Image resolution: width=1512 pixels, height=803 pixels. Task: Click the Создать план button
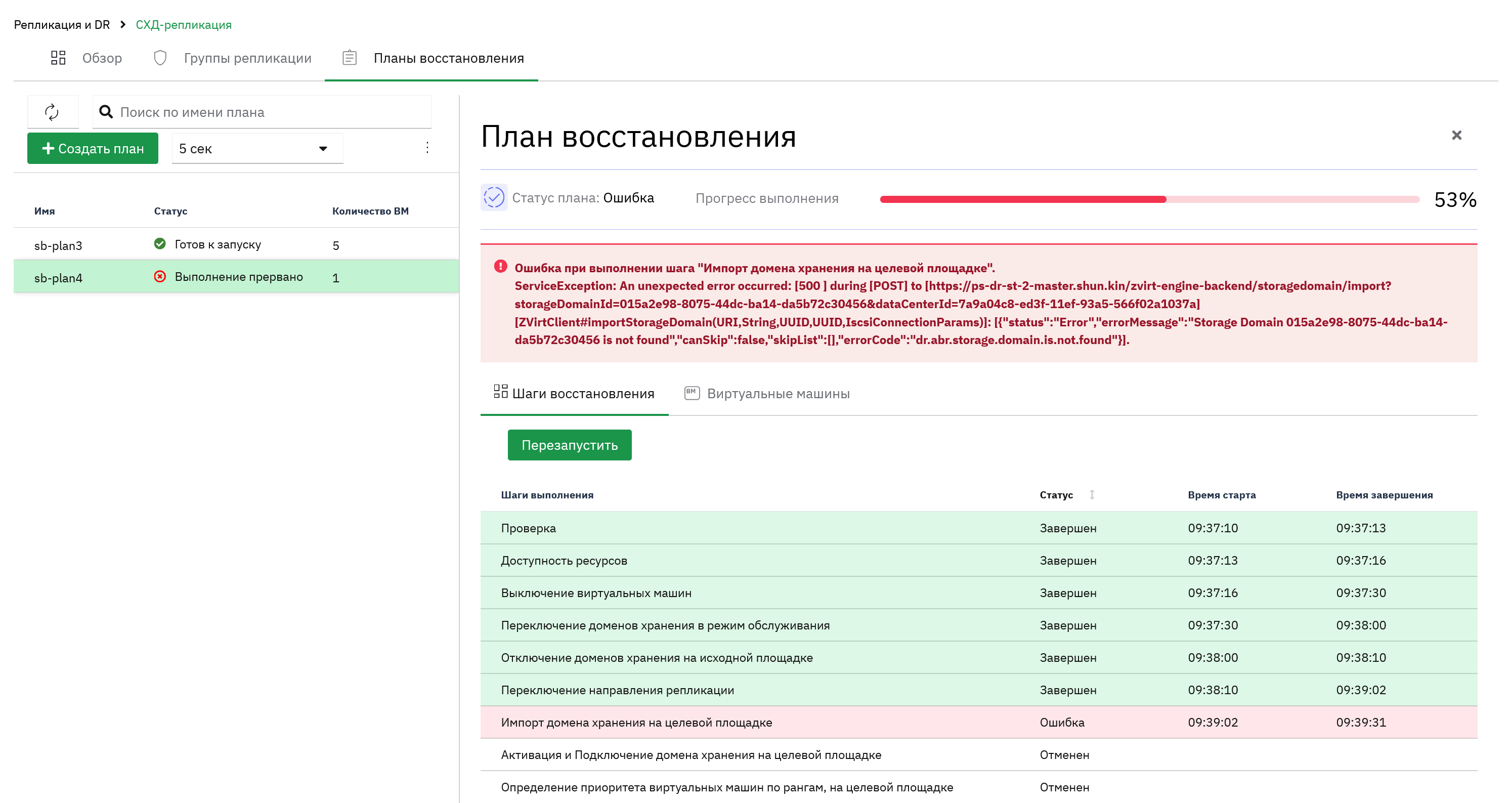coord(93,149)
